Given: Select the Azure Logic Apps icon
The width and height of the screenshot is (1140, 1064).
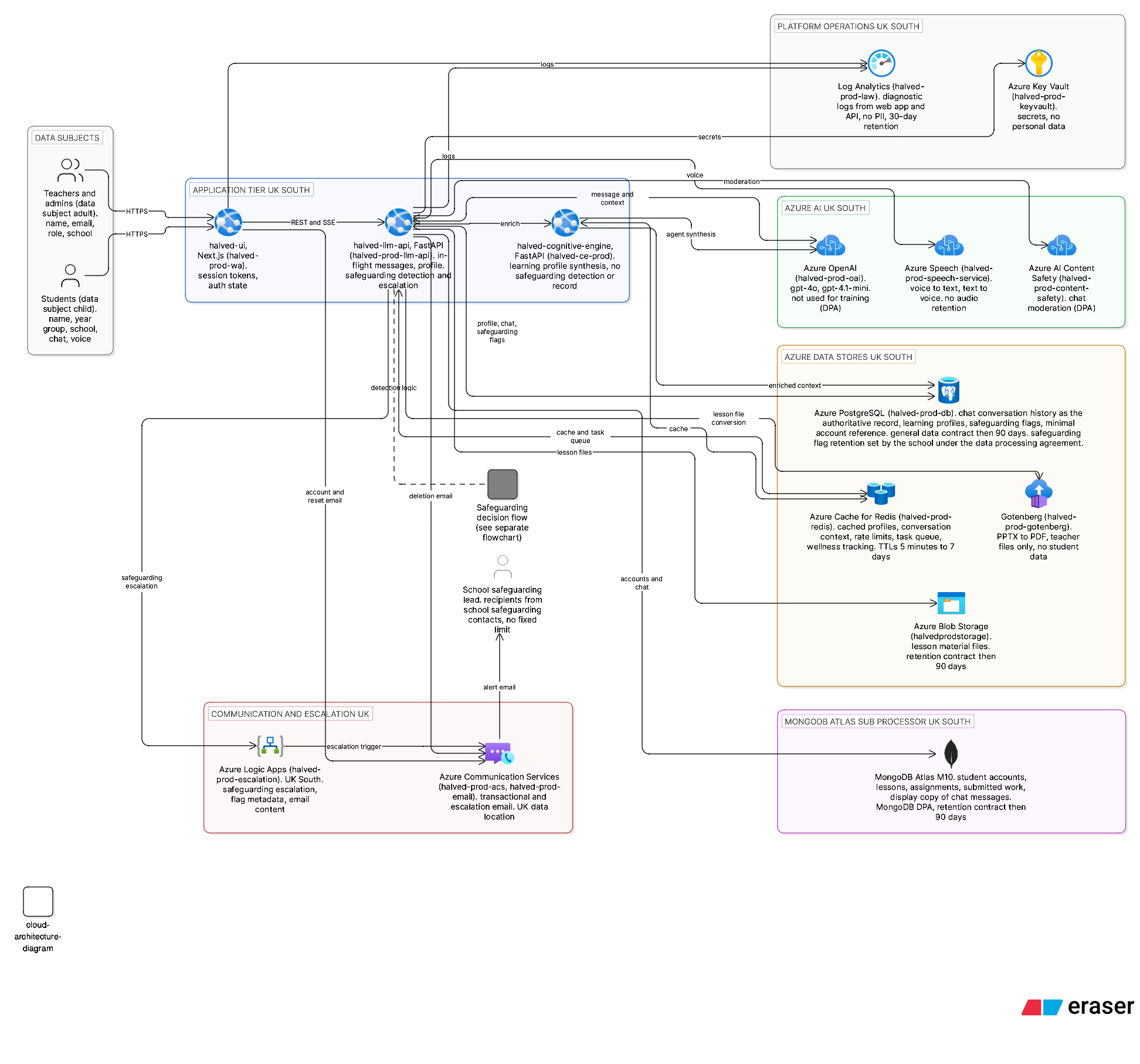Looking at the screenshot, I should click(x=270, y=746).
